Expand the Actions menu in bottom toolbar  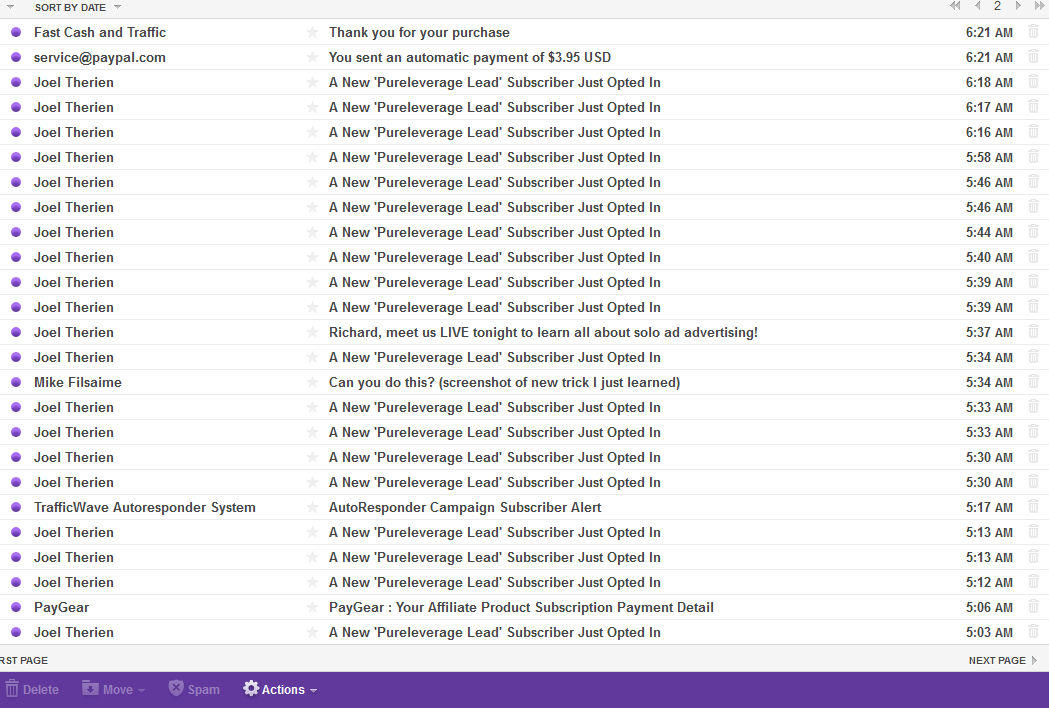tap(280, 689)
